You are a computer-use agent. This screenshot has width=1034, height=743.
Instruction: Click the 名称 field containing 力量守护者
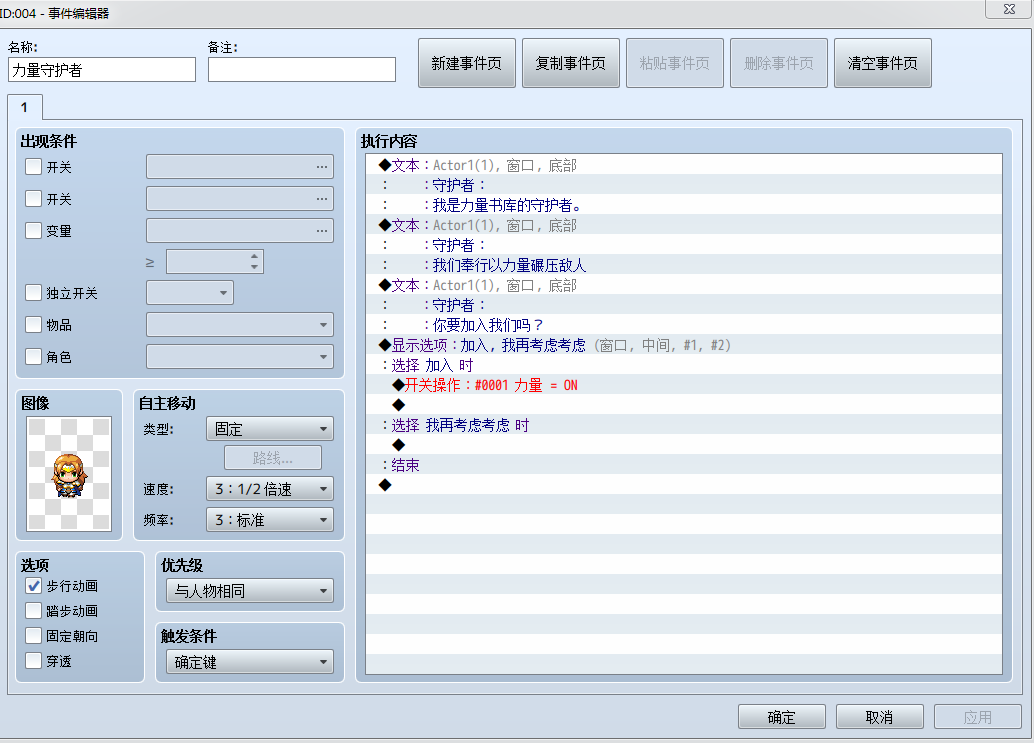tap(102, 70)
